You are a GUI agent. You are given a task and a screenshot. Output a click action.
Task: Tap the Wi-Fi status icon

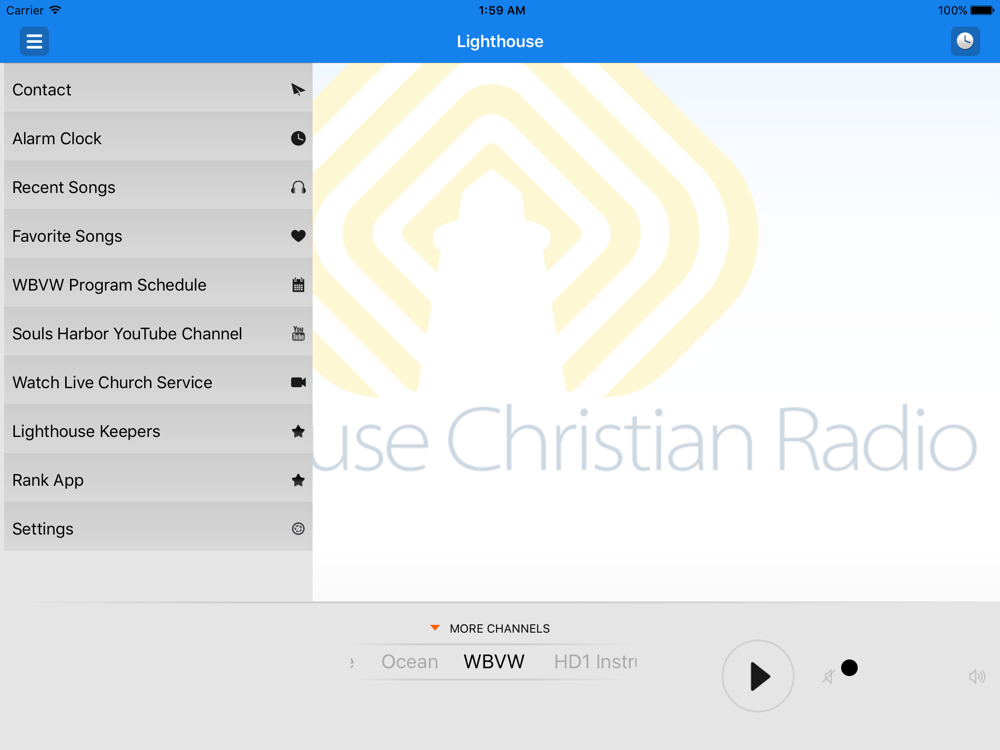[x=55, y=10]
